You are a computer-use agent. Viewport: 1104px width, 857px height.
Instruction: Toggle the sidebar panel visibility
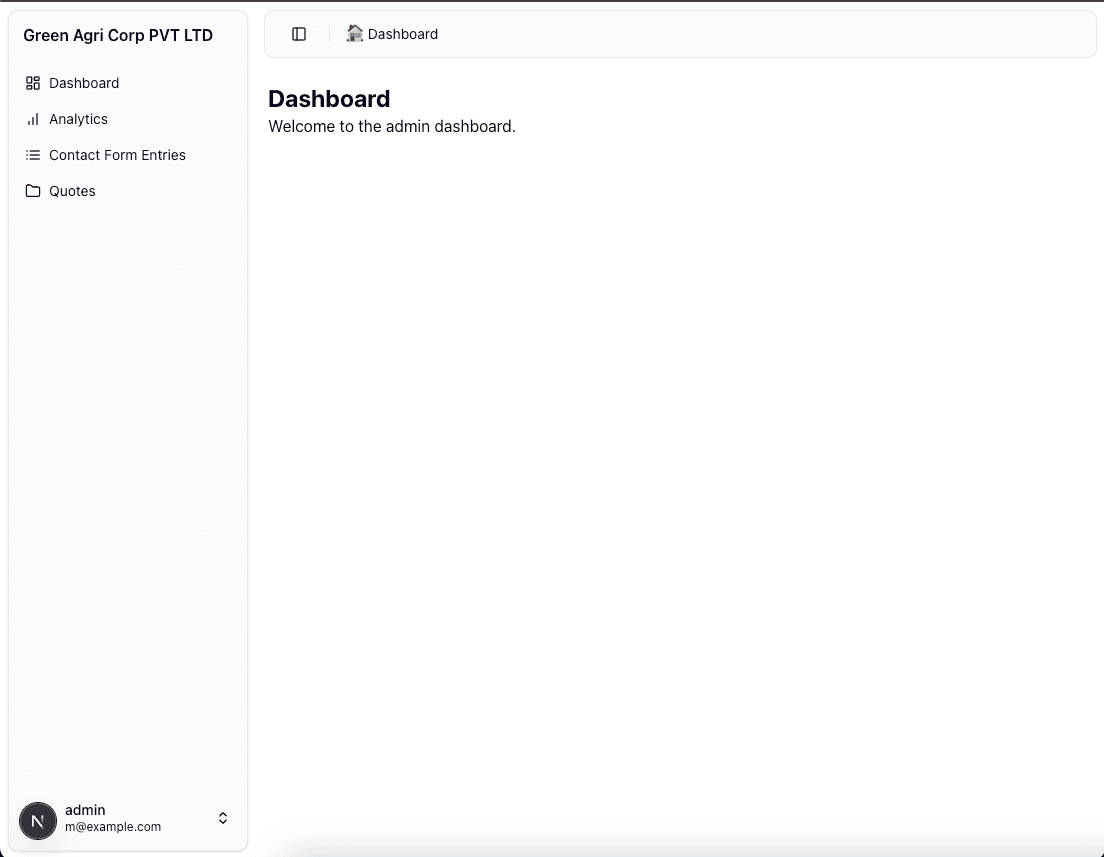point(299,34)
